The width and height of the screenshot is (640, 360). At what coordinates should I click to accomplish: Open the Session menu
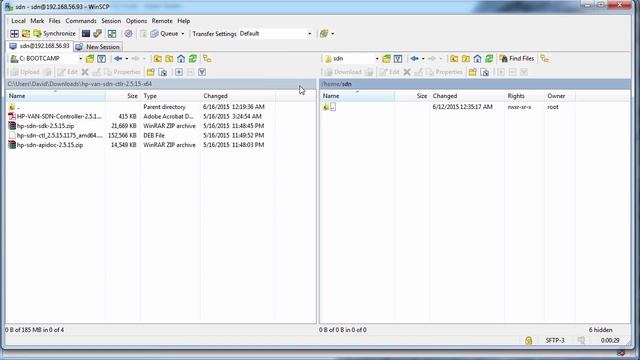pos(111,21)
